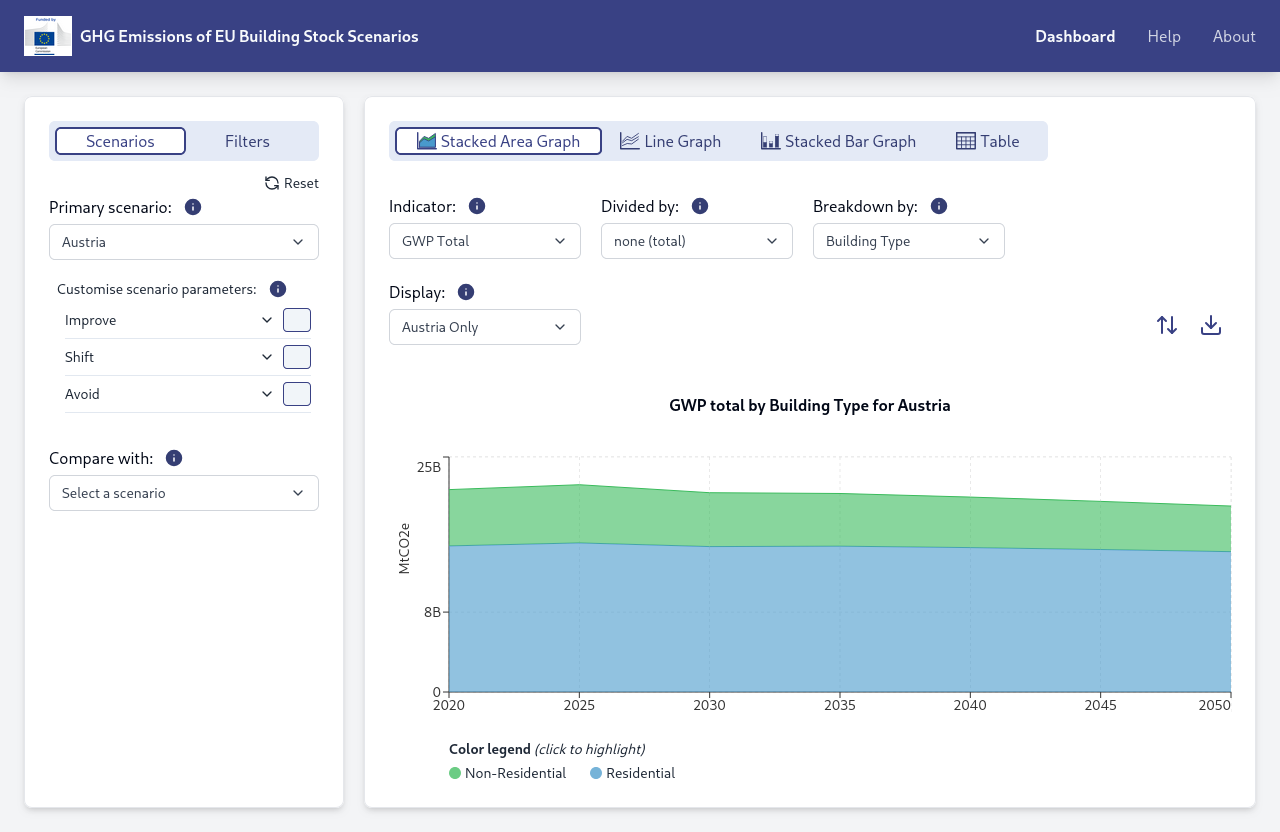Open the Help page link
Screen dimensions: 1280x832
[1164, 36]
